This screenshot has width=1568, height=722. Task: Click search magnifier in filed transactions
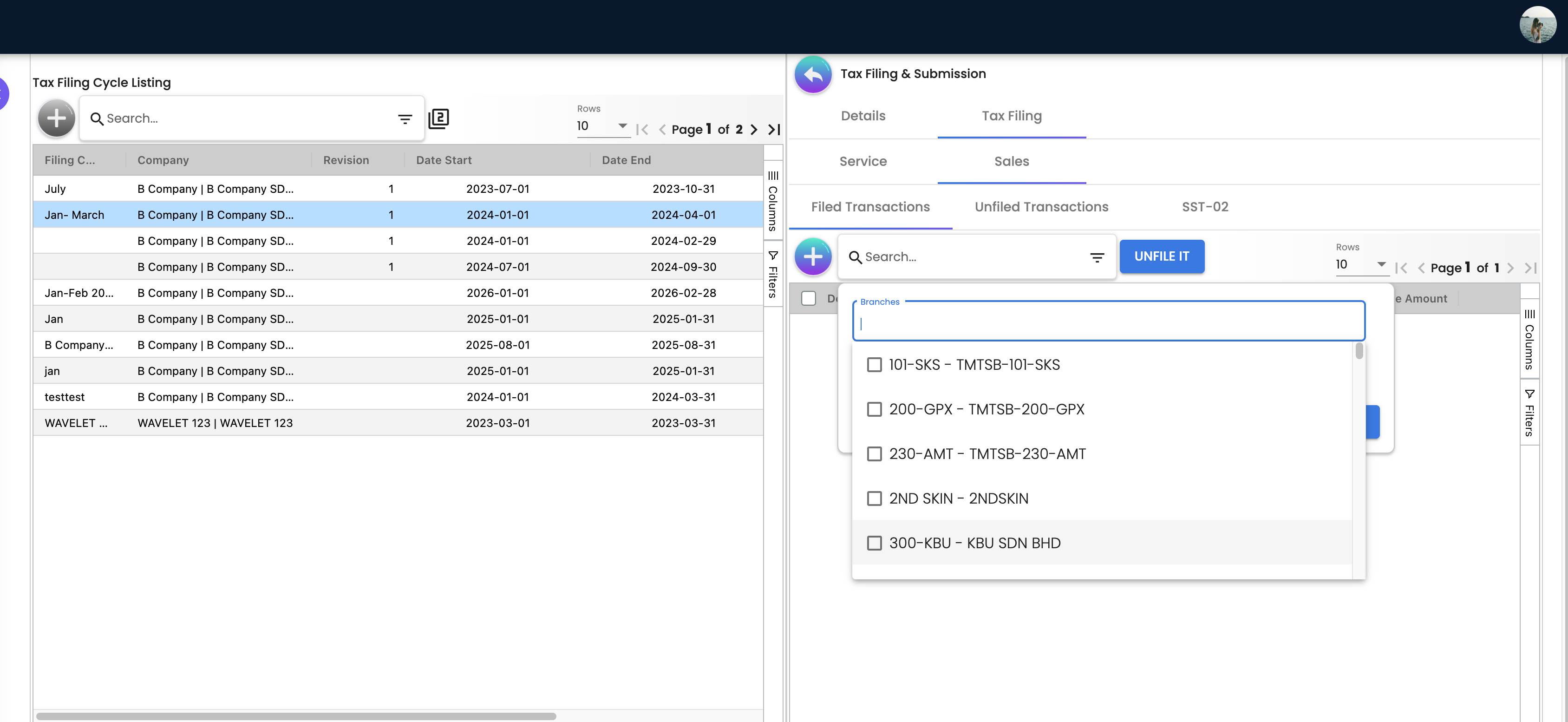[x=855, y=257]
